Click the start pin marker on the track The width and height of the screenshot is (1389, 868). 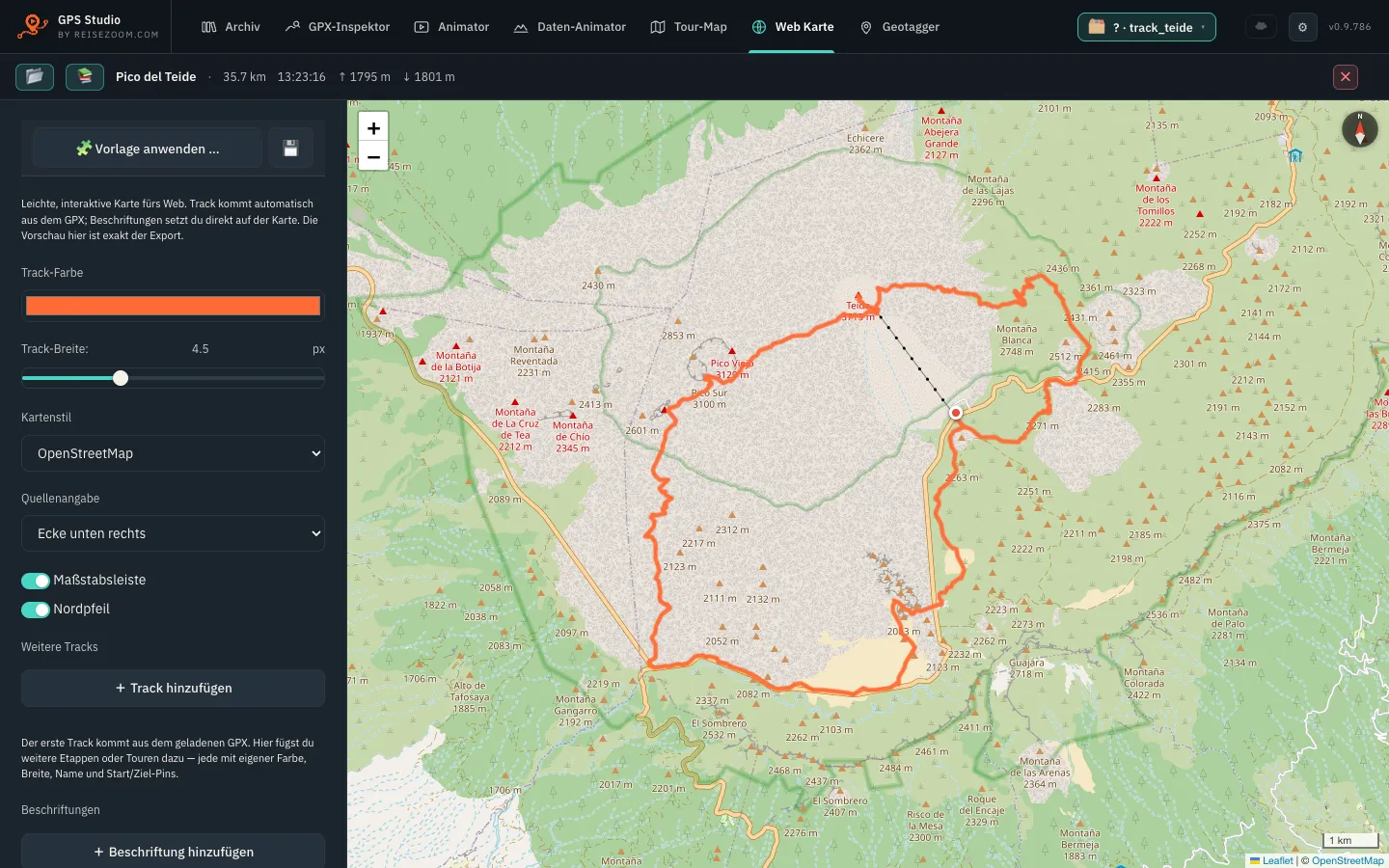(956, 412)
